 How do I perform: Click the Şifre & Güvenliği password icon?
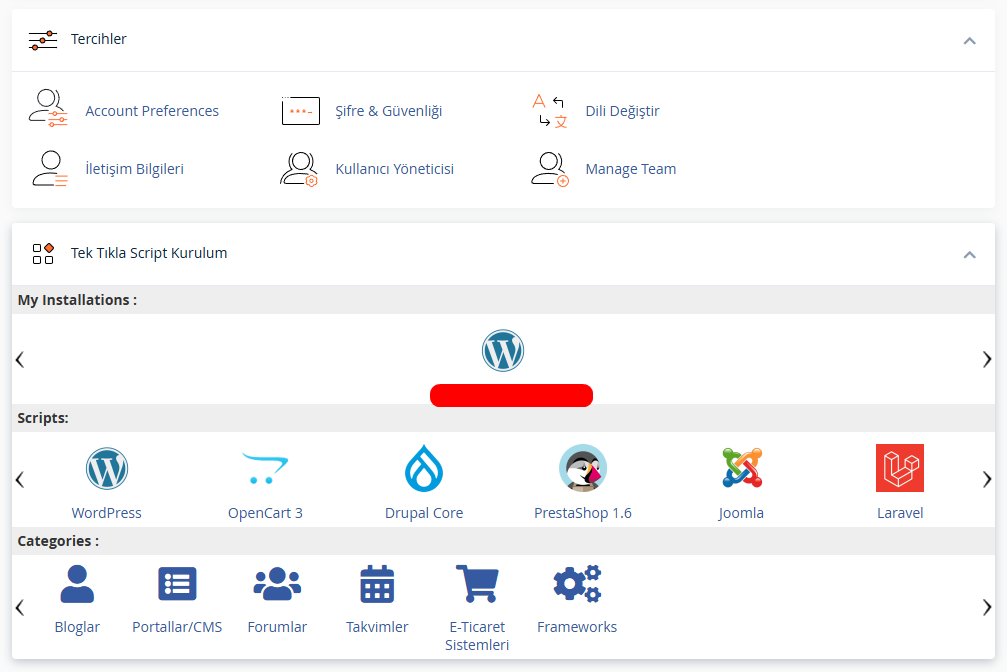click(301, 111)
